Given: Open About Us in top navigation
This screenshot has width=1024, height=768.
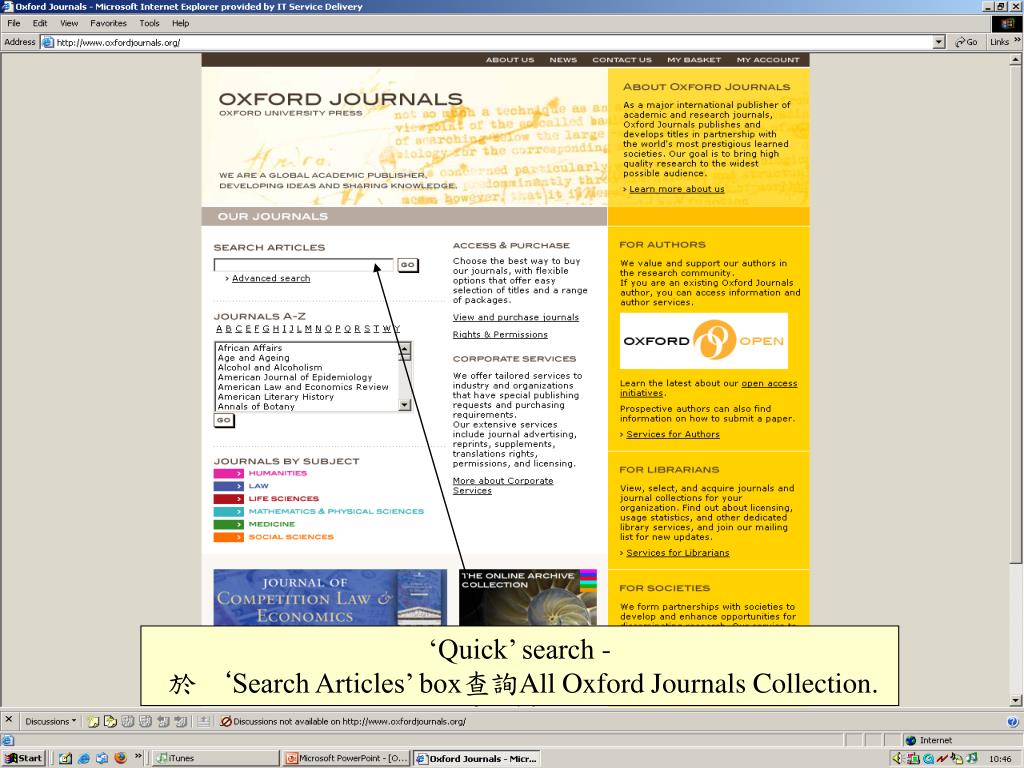Looking at the screenshot, I should coord(510,59).
